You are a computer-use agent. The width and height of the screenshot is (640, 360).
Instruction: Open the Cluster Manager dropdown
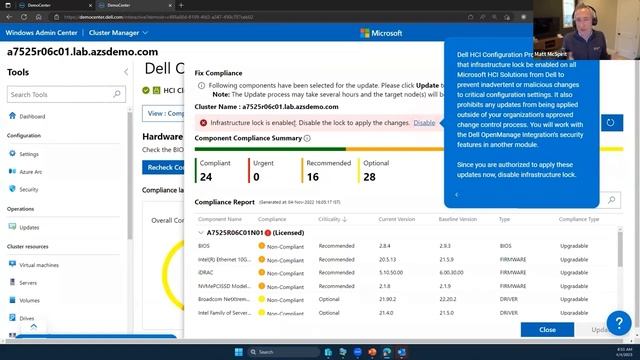[x=118, y=33]
